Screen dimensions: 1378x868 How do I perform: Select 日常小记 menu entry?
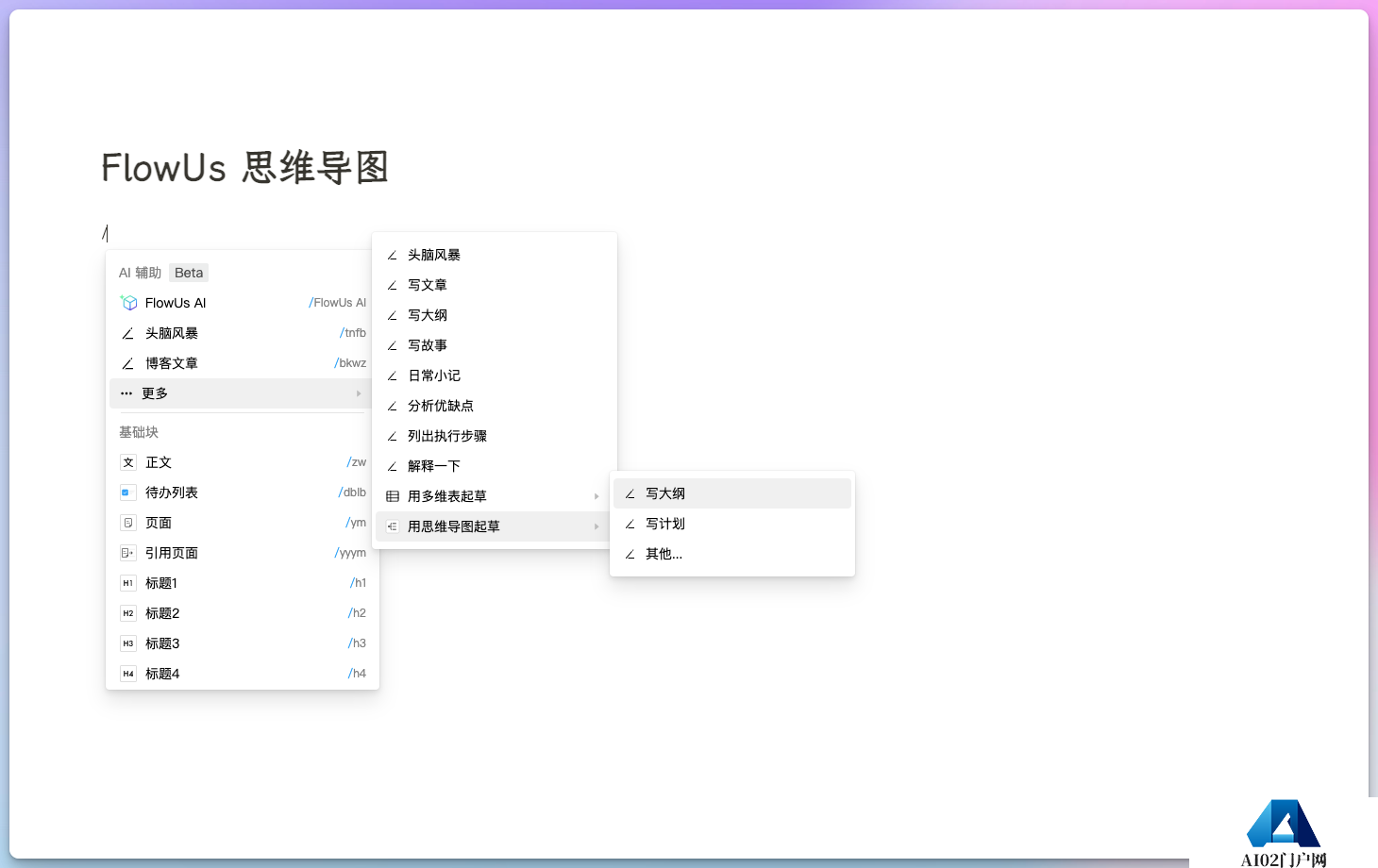click(x=495, y=376)
